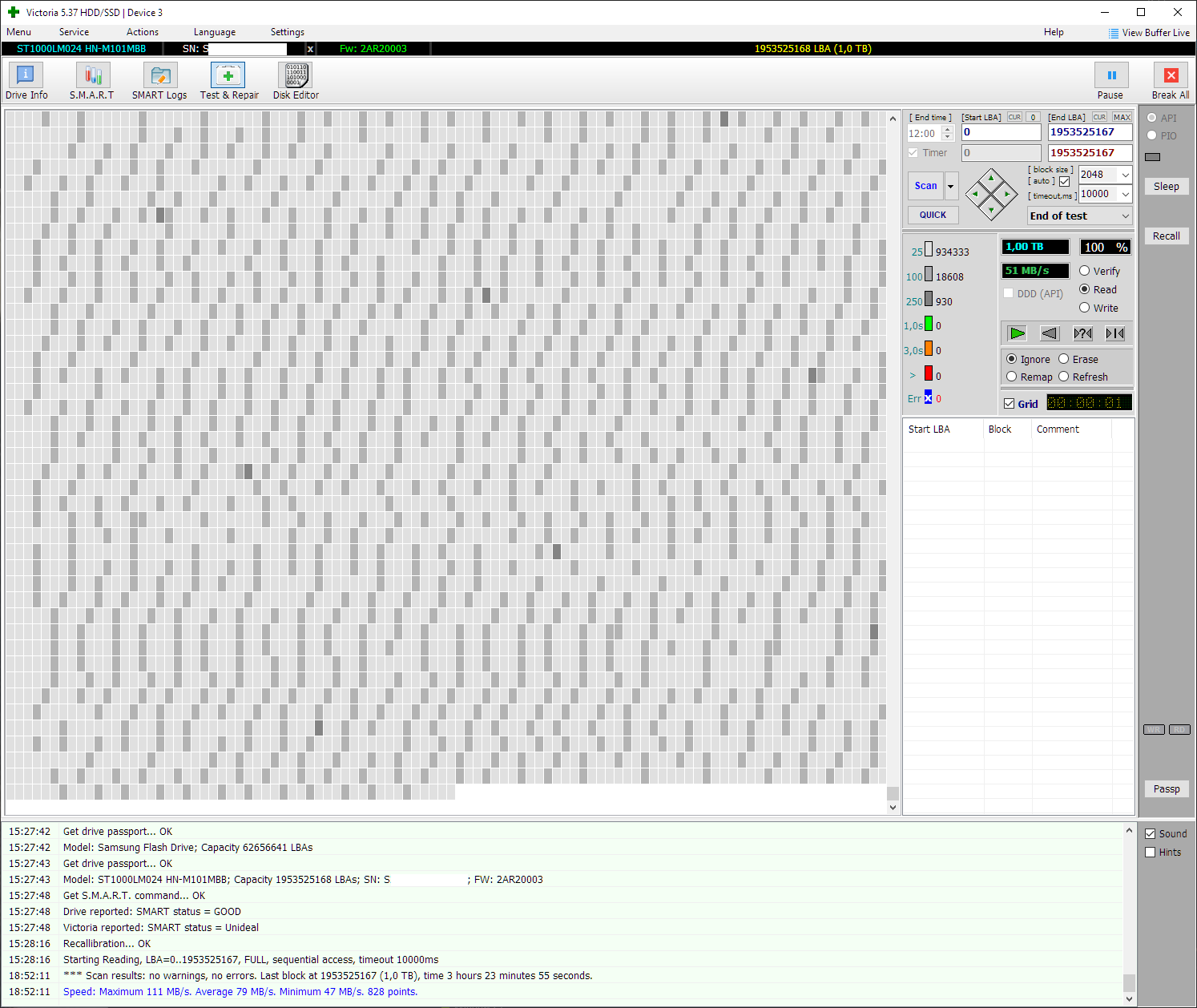The width and height of the screenshot is (1197, 1008).
Task: Click the up arrow on navigation diamond
Action: 991,178
